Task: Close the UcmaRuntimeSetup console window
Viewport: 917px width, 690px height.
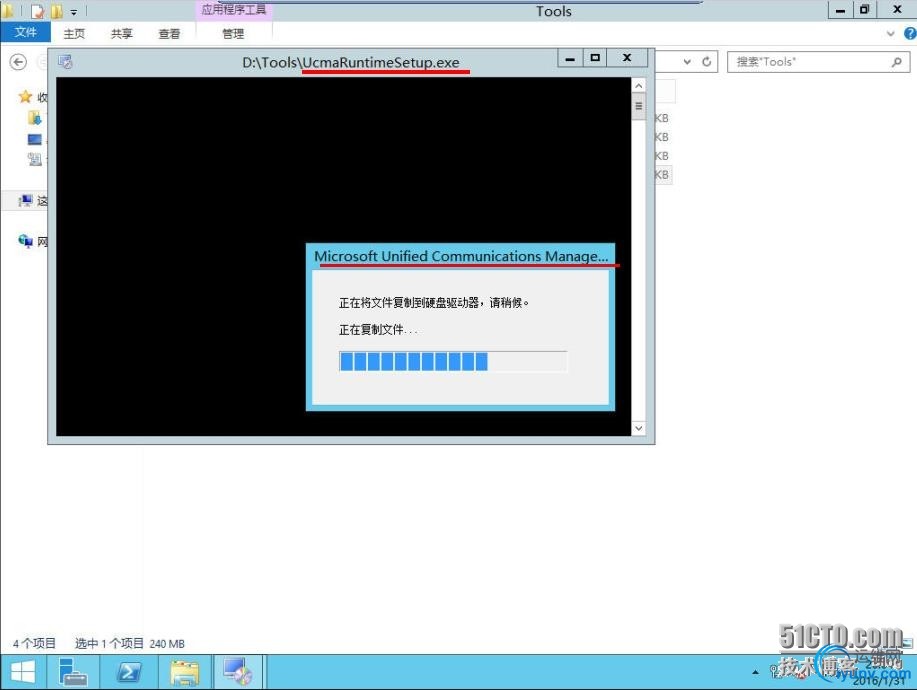Action: point(627,58)
